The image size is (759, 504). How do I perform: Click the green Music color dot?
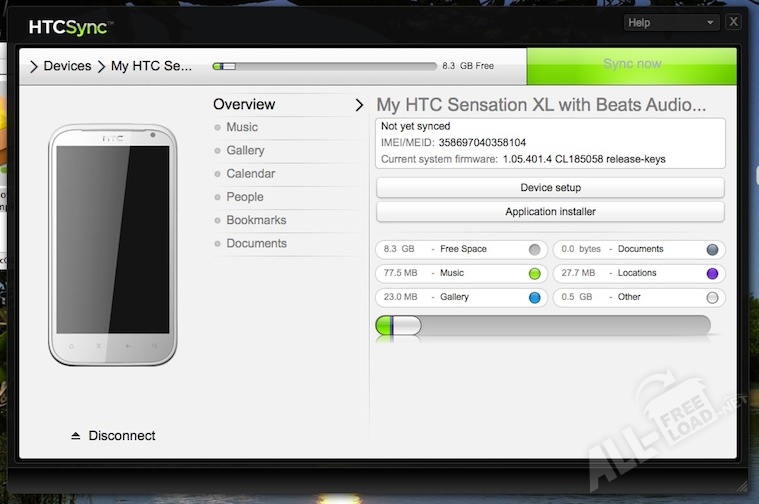click(534, 273)
